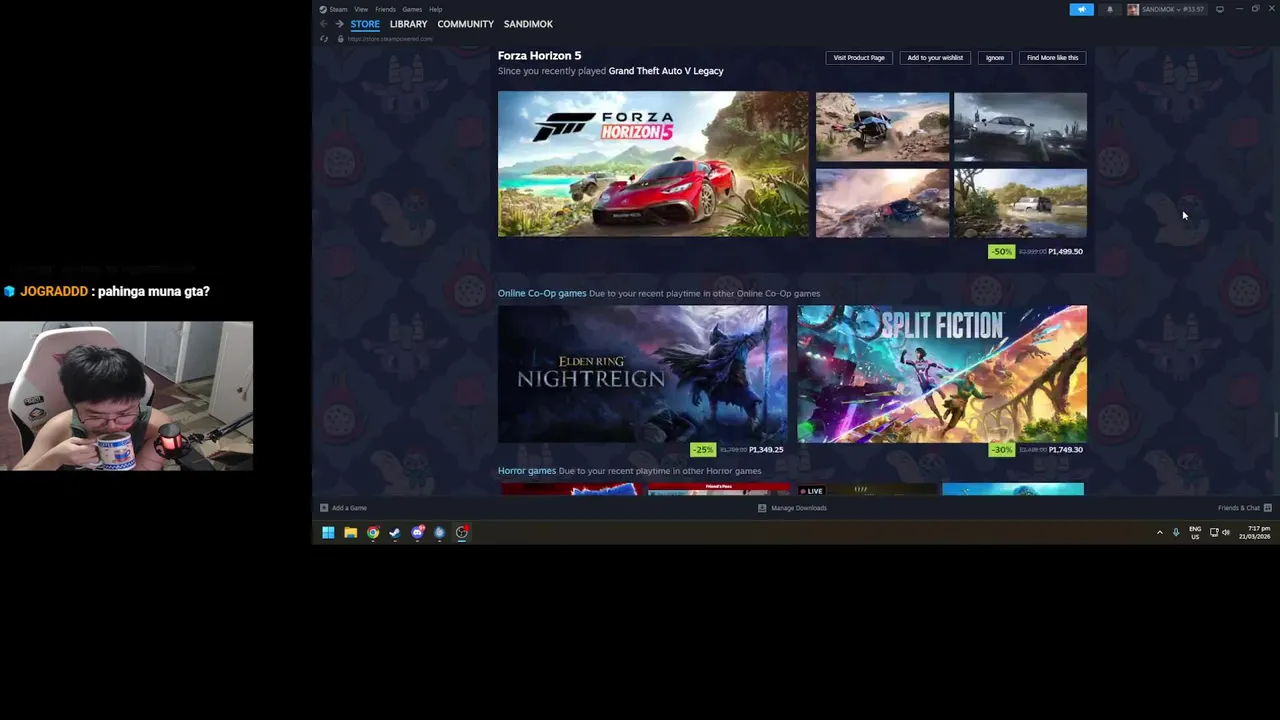
Task: Open the Grand Theft Auto V Legacy link
Action: tap(666, 71)
